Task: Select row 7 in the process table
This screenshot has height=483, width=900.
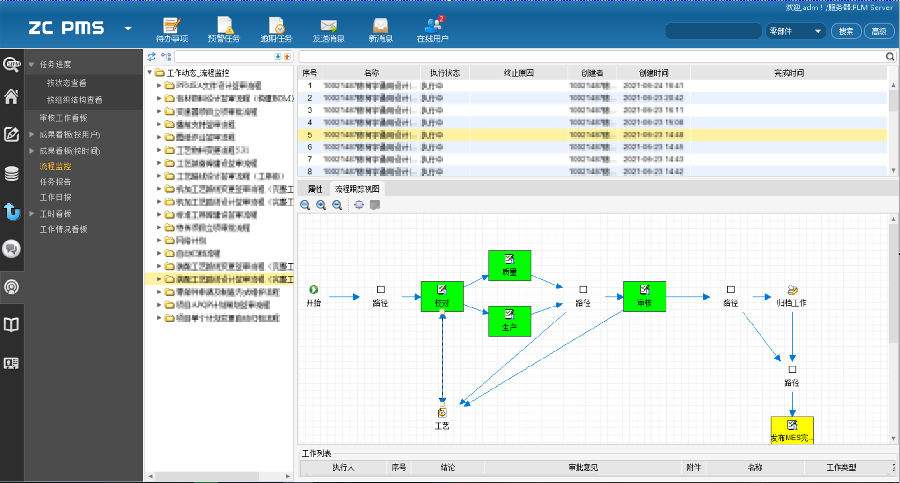Action: click(592, 159)
